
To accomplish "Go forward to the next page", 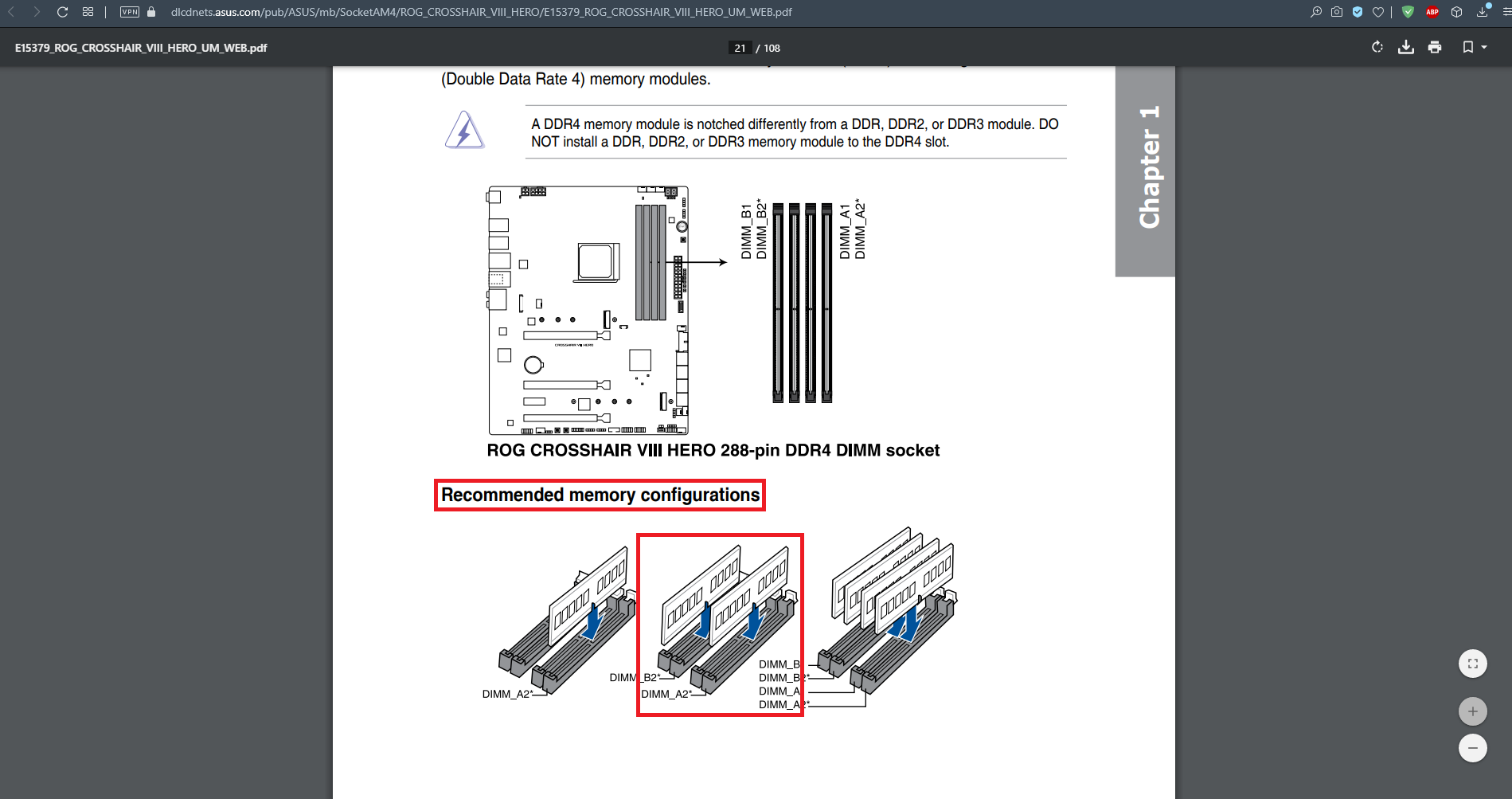I will pos(37,12).
